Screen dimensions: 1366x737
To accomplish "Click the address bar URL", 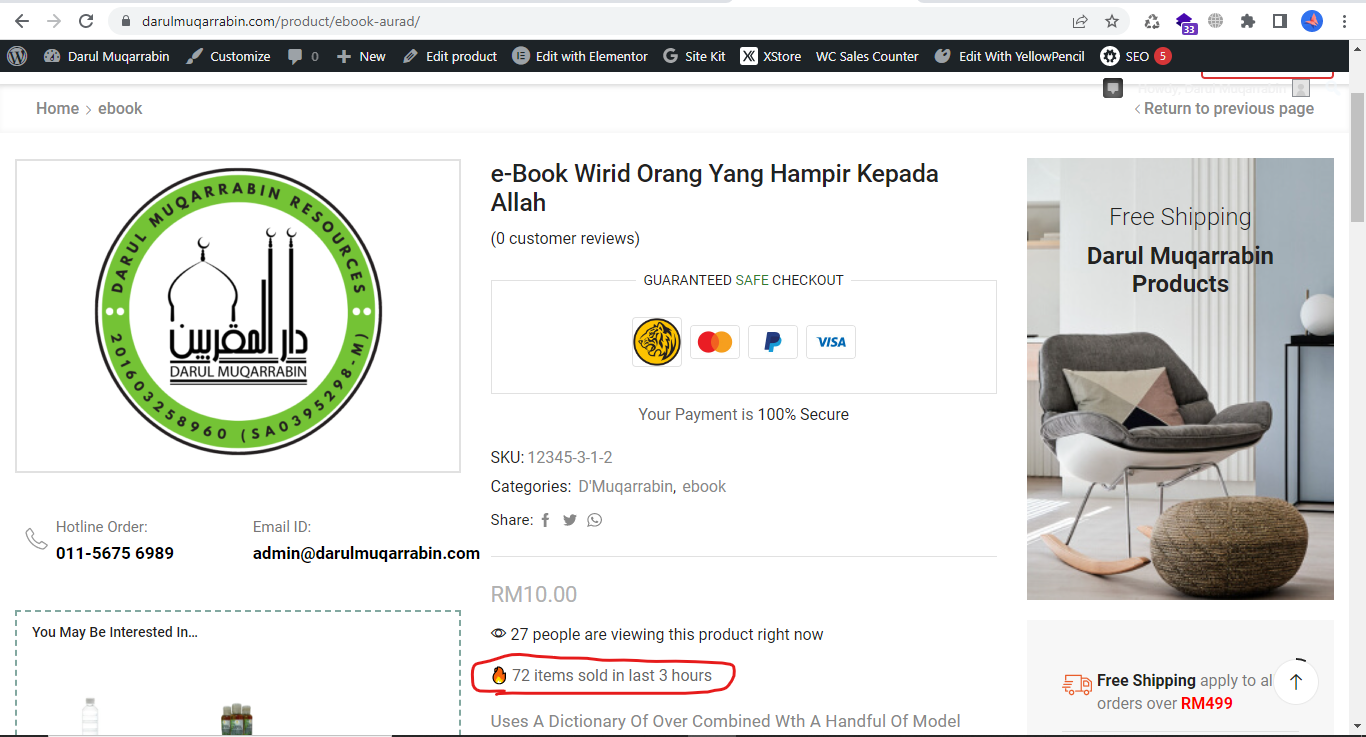I will [282, 21].
